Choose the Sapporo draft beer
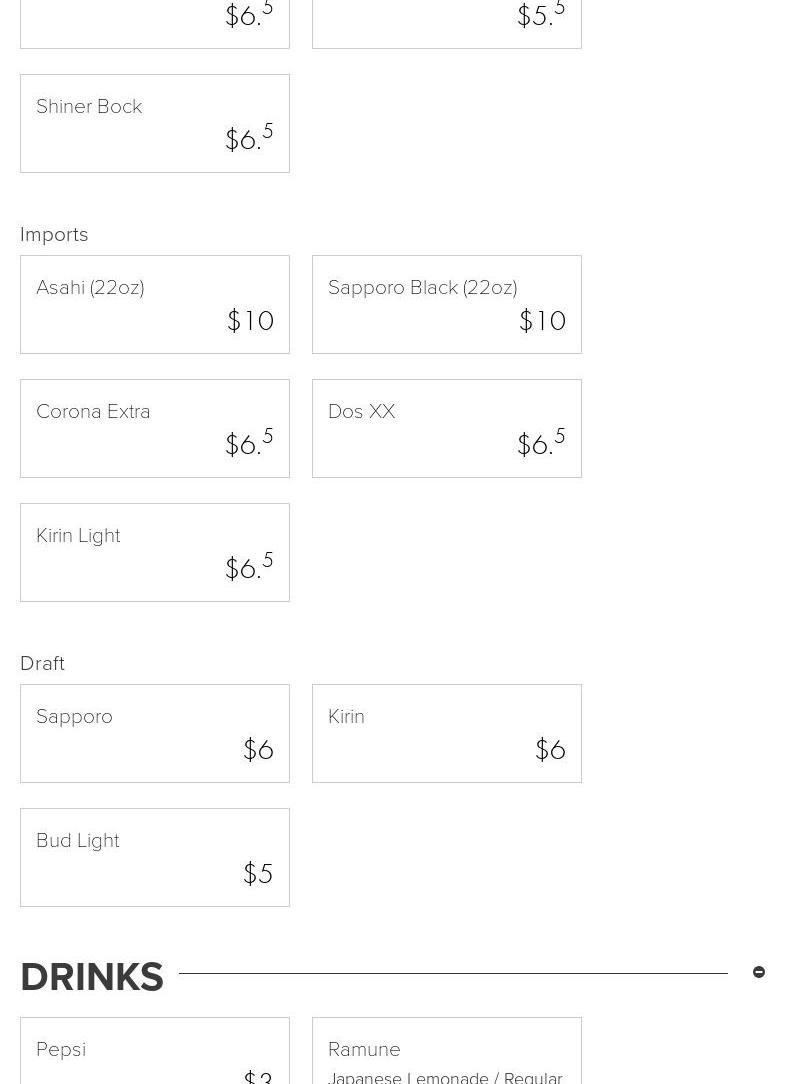 (x=154, y=733)
